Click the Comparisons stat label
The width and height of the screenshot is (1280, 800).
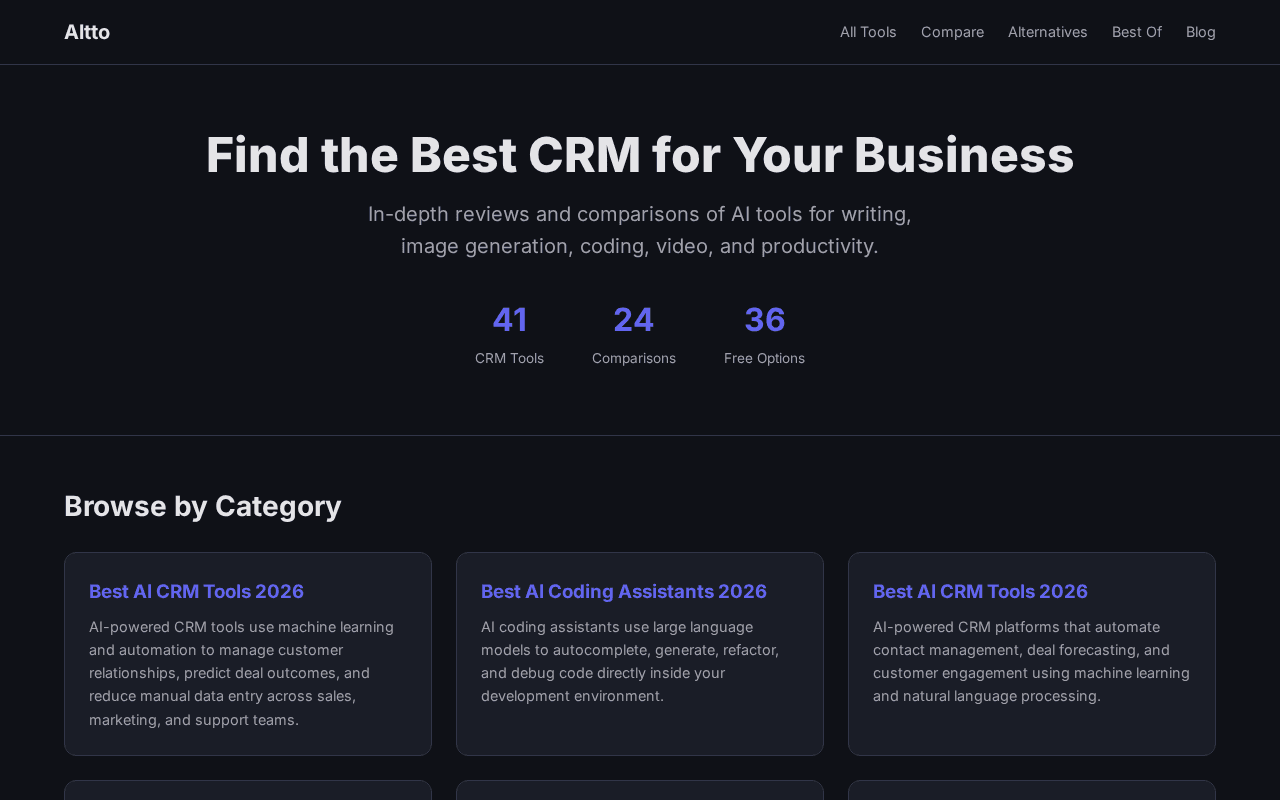(634, 358)
